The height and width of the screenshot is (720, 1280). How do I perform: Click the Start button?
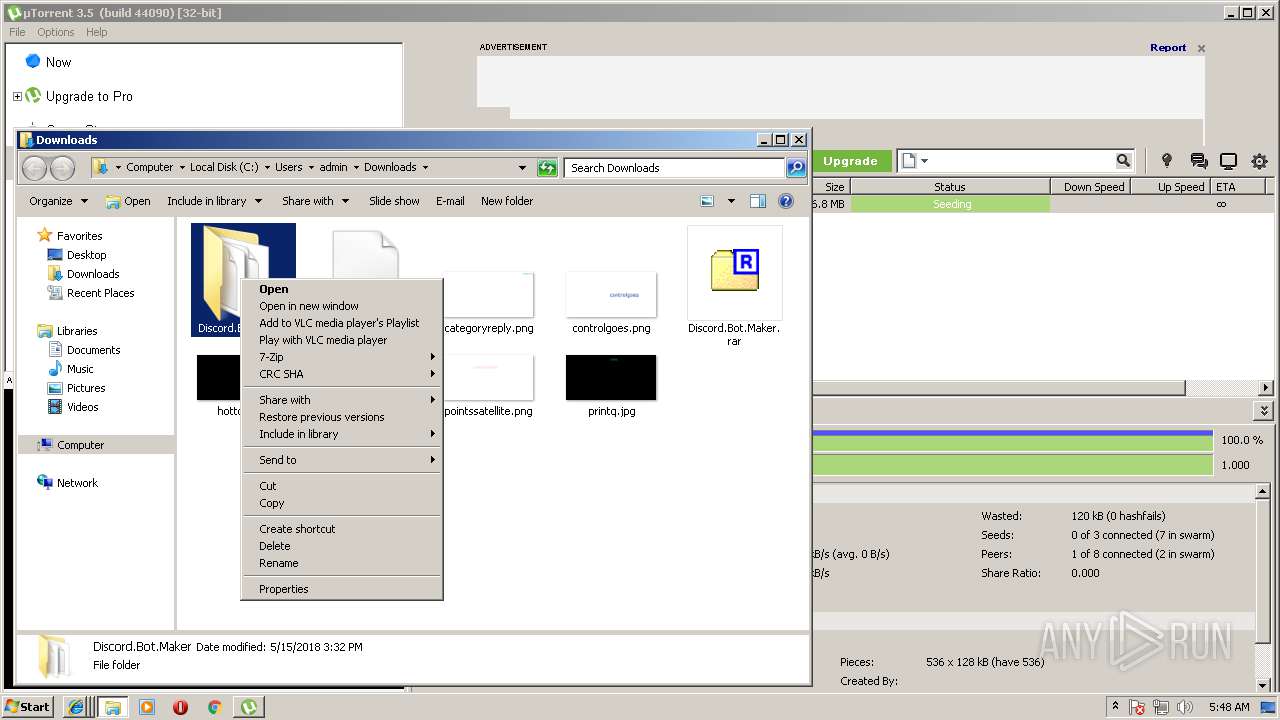pos(28,707)
